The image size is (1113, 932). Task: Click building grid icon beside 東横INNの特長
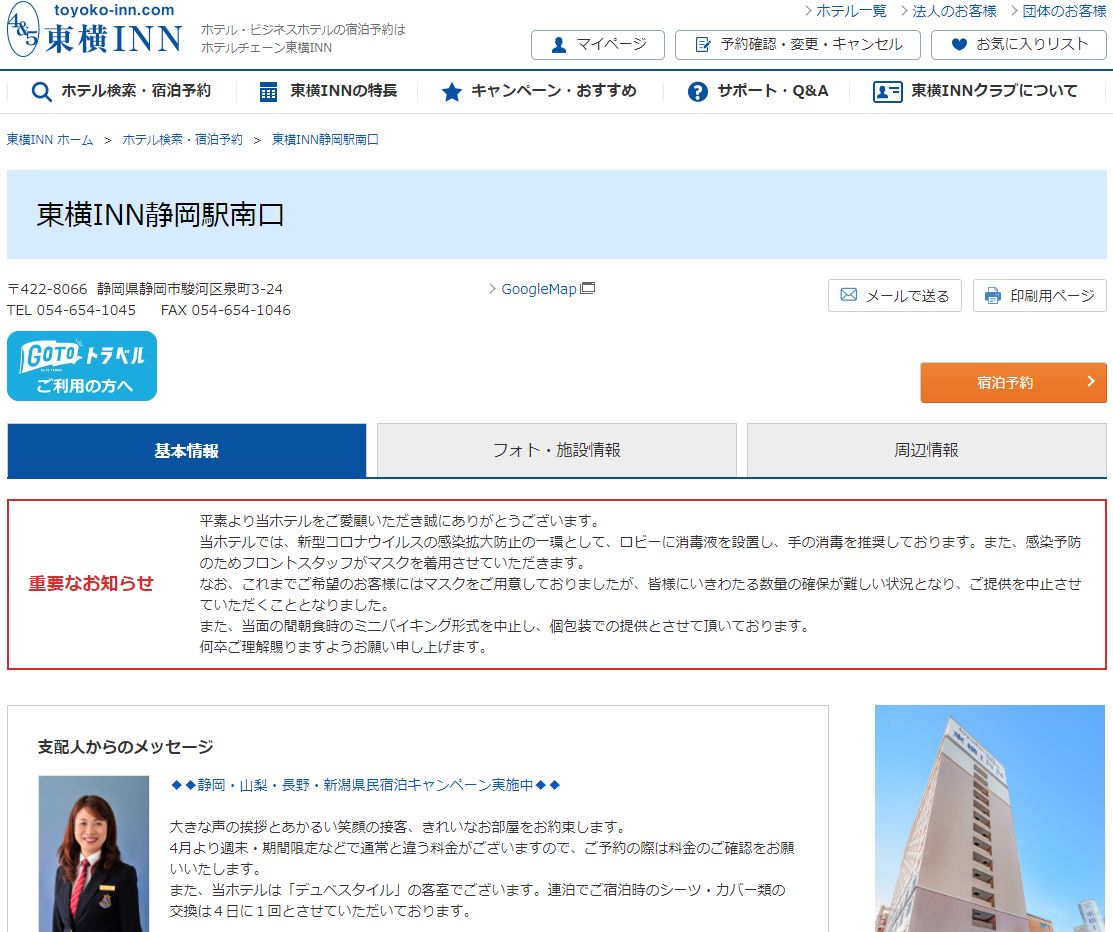tap(268, 92)
